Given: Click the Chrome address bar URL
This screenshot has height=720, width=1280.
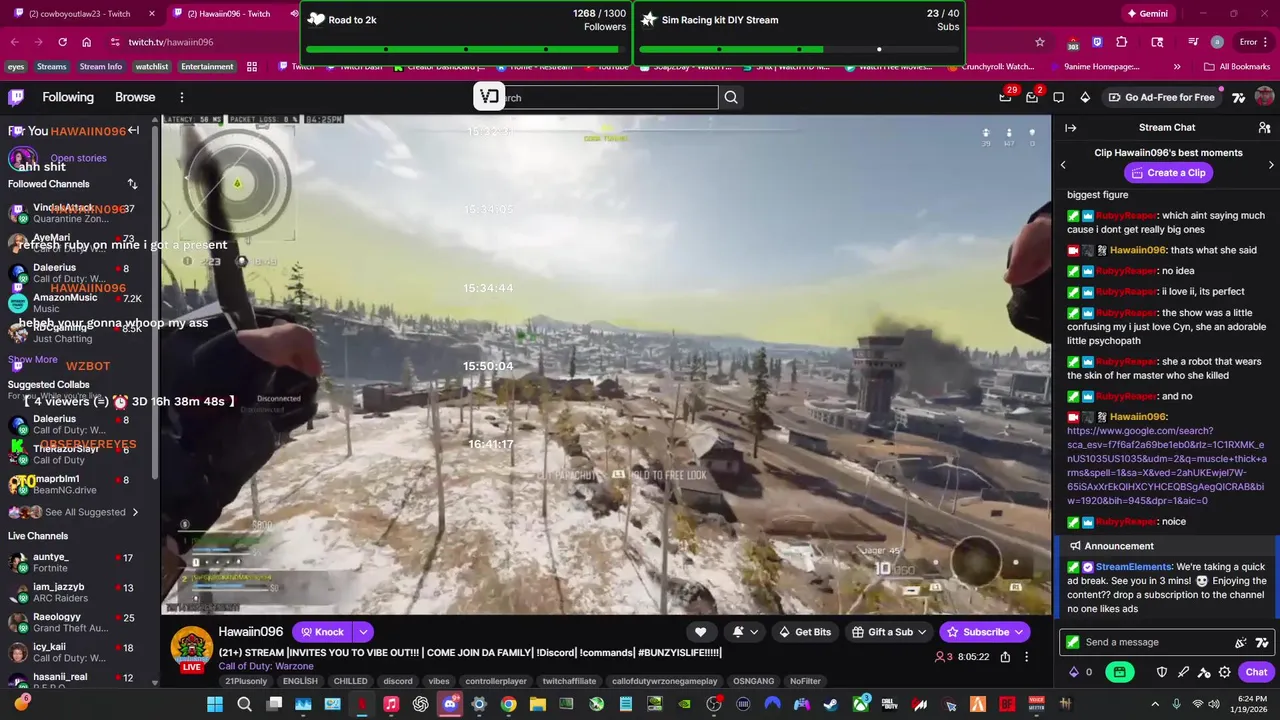Looking at the screenshot, I should pyautogui.click(x=170, y=42).
